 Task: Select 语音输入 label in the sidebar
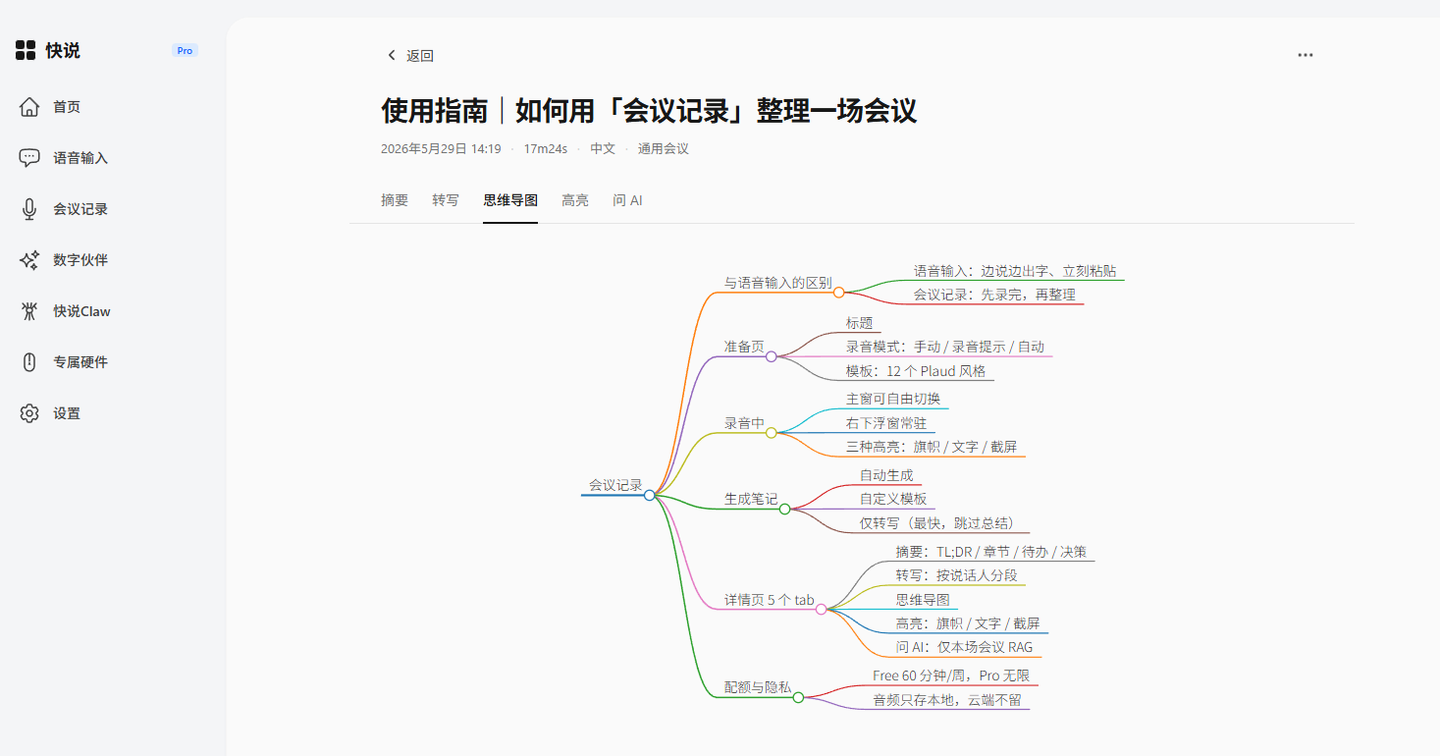coord(81,158)
